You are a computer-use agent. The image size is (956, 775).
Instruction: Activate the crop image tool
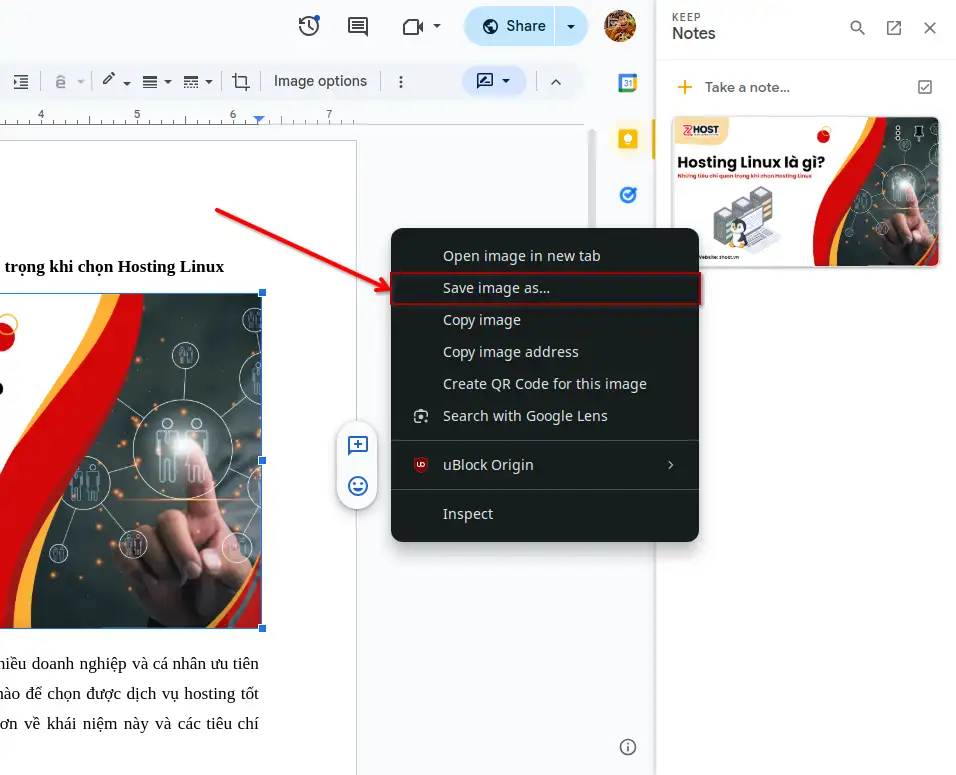click(241, 82)
